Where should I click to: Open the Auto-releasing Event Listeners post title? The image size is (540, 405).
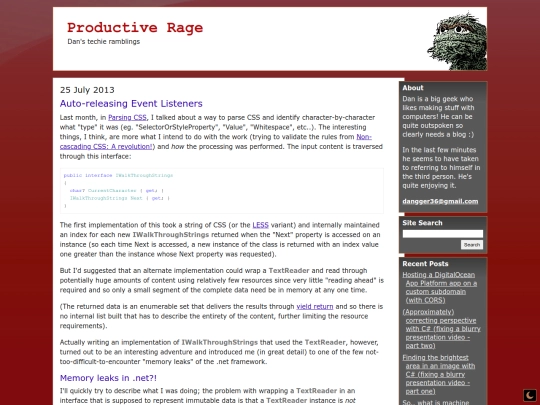pos(131,104)
